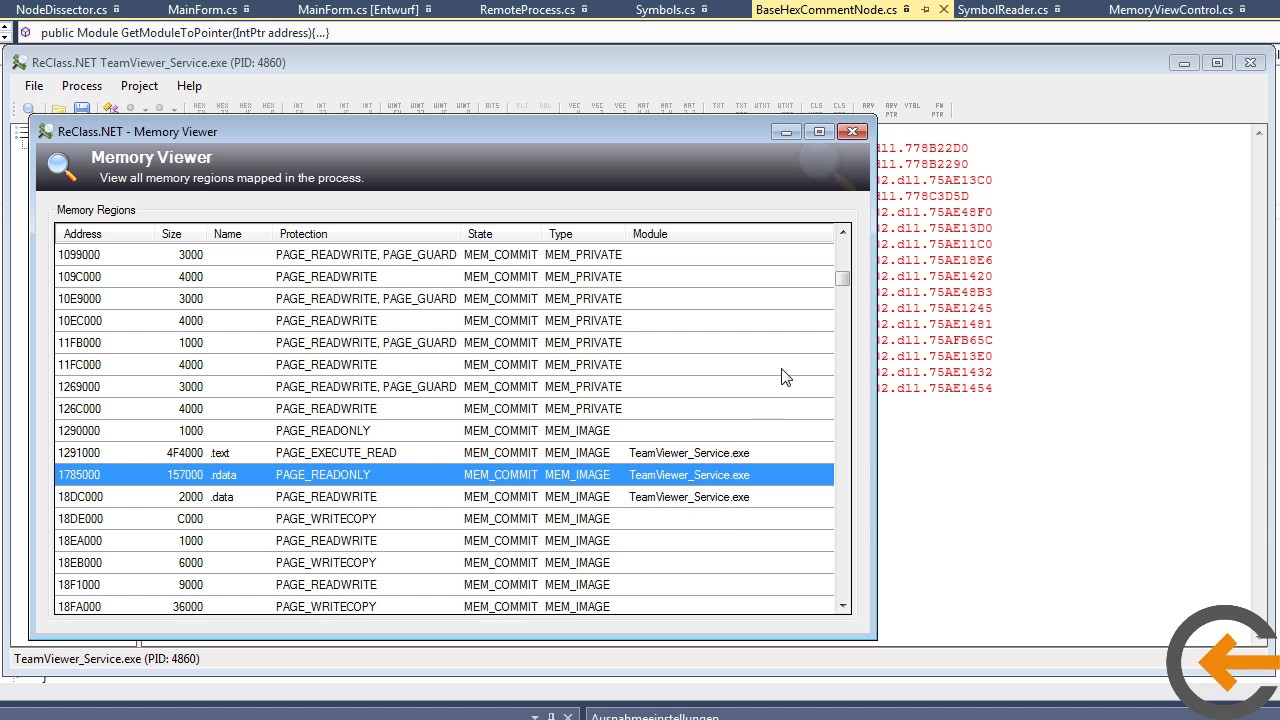
Task: Select the memory region row 18EB000
Action: [444, 563]
